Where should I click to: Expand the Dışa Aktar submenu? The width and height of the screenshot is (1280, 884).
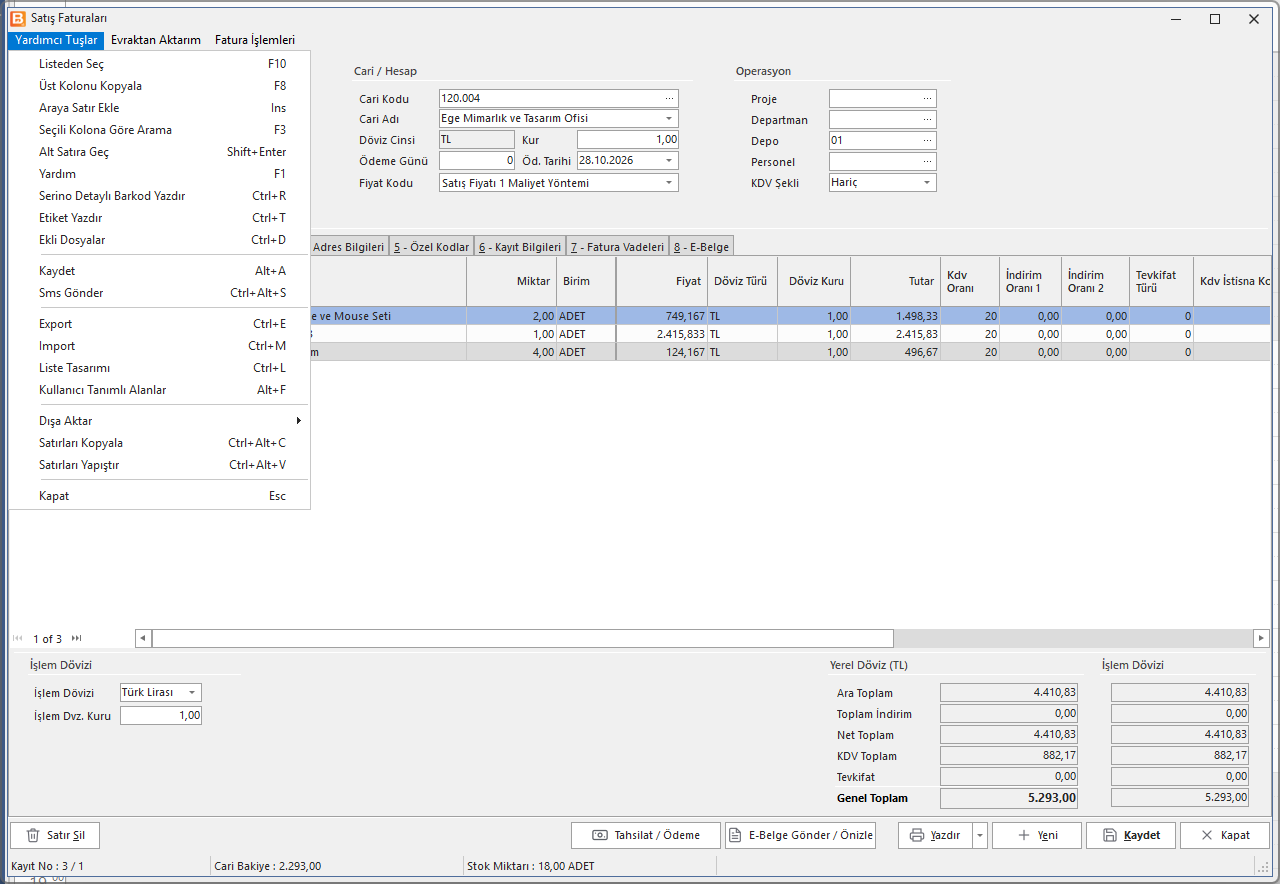tap(160, 421)
